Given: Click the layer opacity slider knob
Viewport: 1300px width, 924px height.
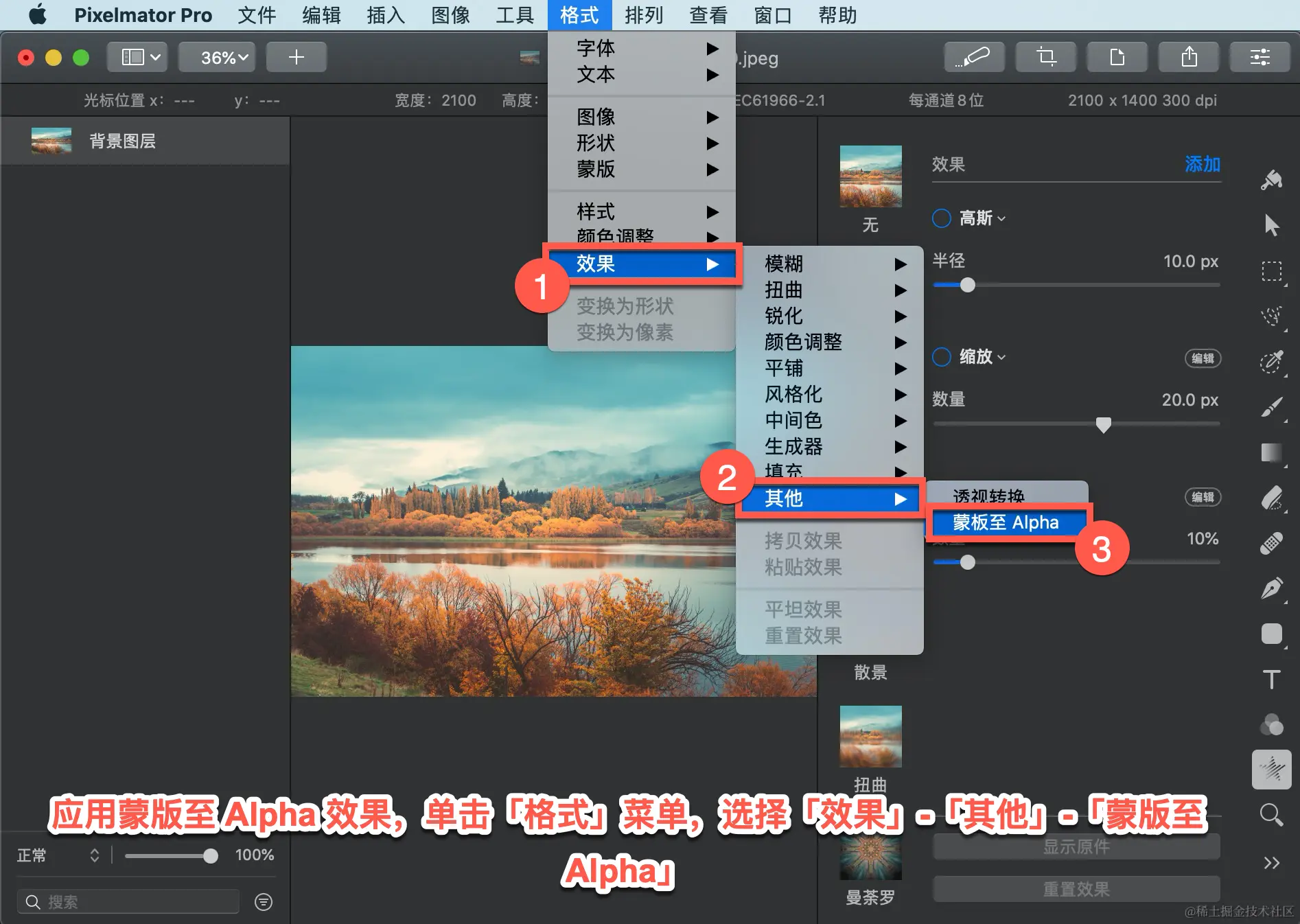Looking at the screenshot, I should pyautogui.click(x=211, y=855).
